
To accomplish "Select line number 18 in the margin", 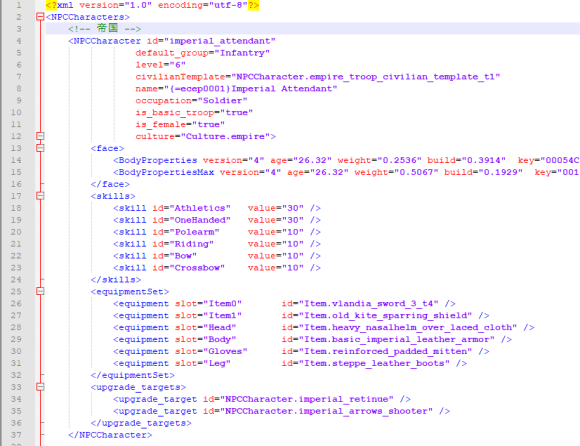I will pyautogui.click(x=16, y=208).
